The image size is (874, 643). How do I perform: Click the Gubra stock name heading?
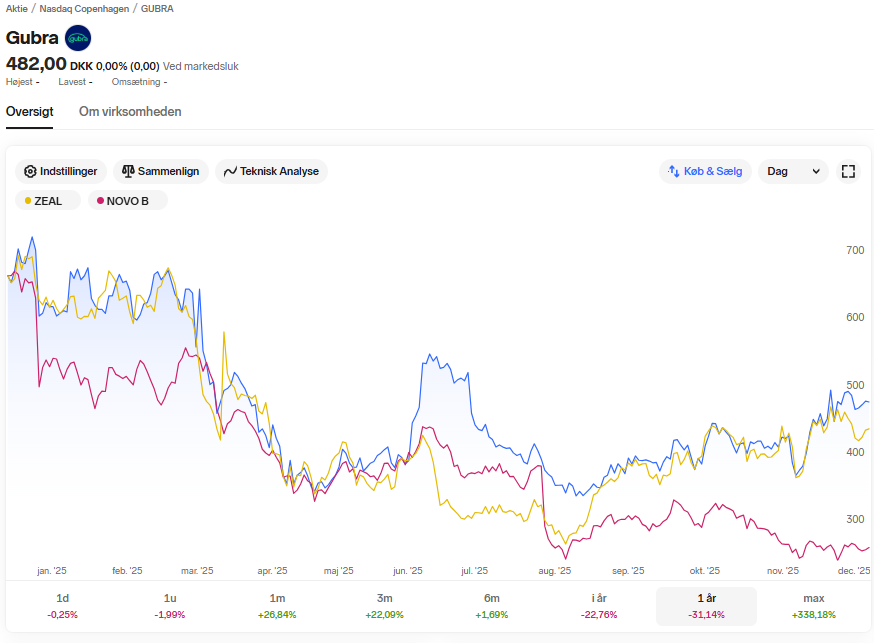click(x=32, y=38)
